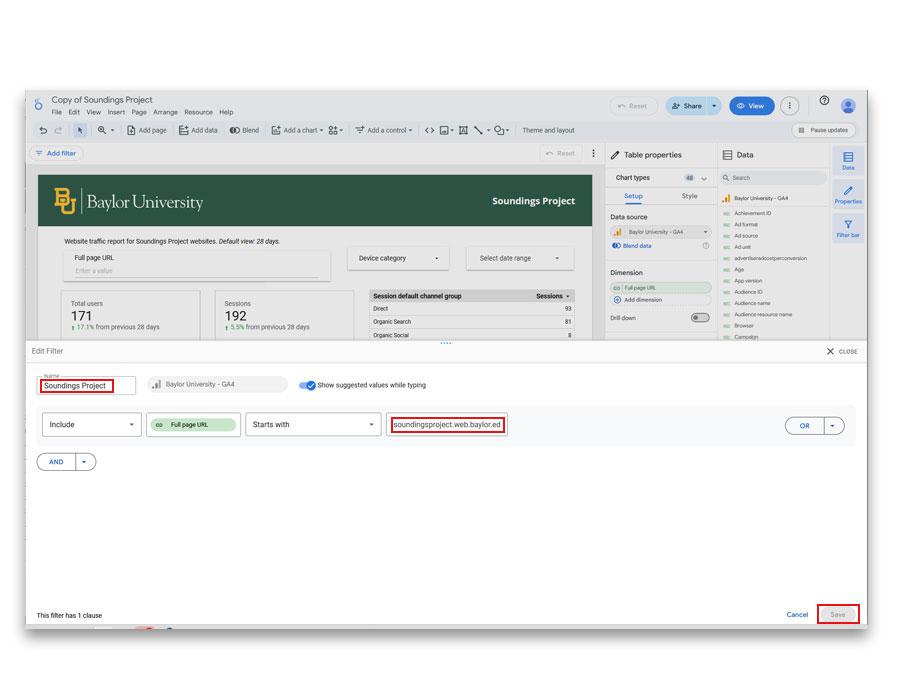Viewport: 900px width, 684px height.
Task: Click the zoom magnifier tool
Action: pyautogui.click(x=102, y=130)
